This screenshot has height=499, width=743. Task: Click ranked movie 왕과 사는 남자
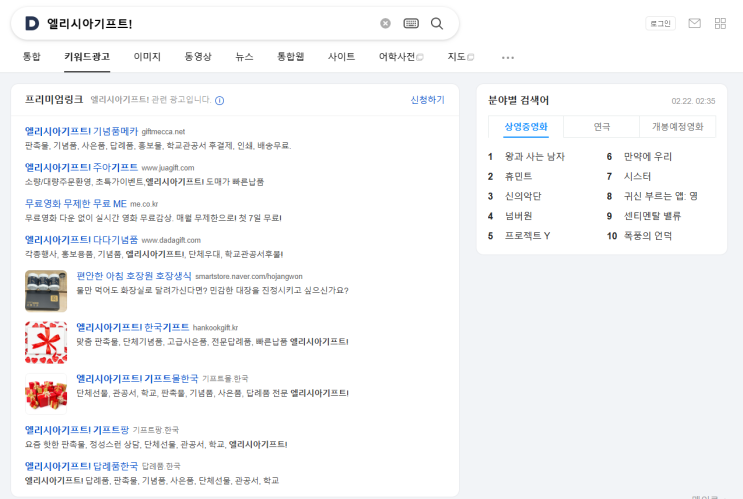535,157
